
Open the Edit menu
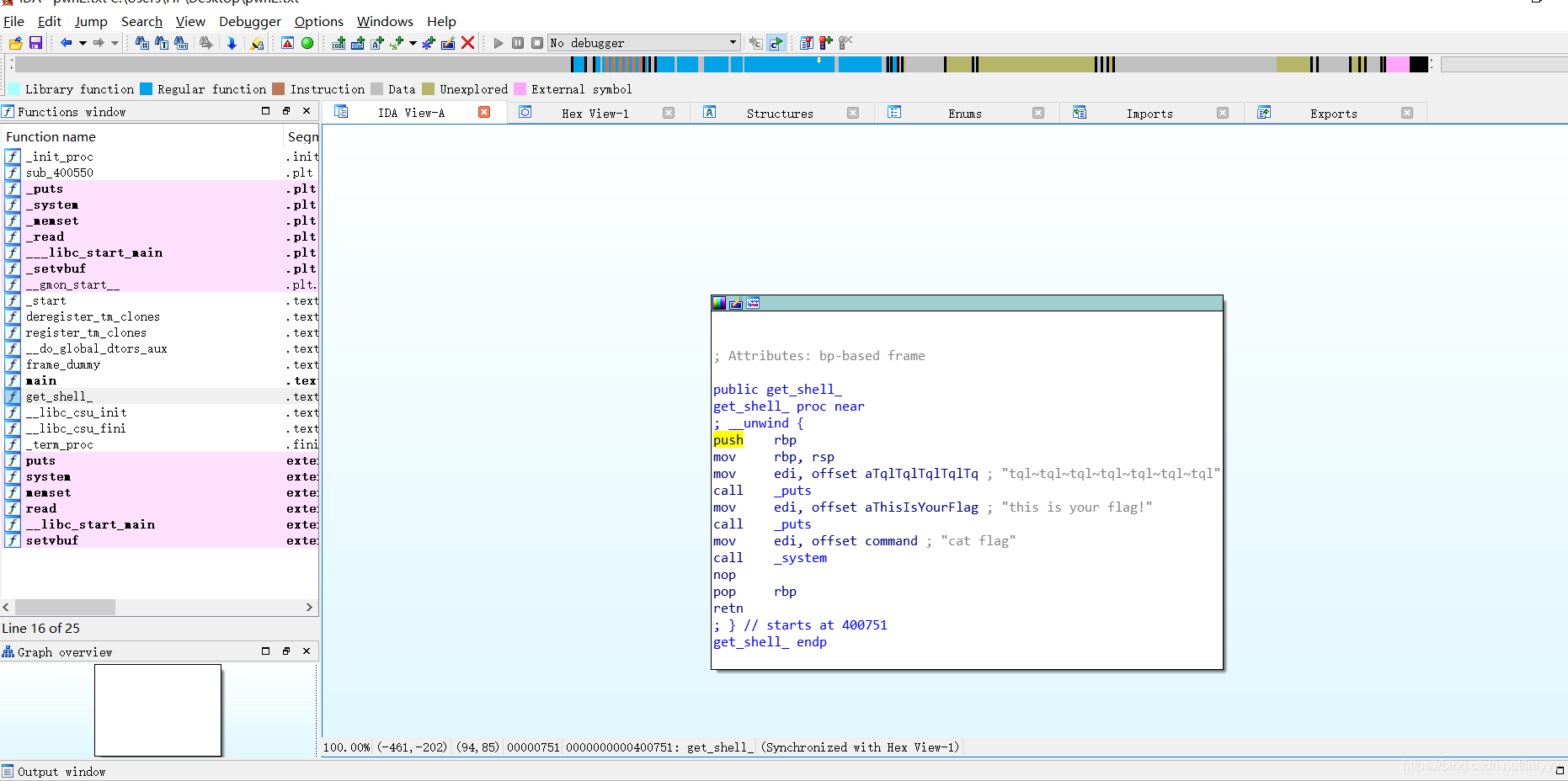50,21
